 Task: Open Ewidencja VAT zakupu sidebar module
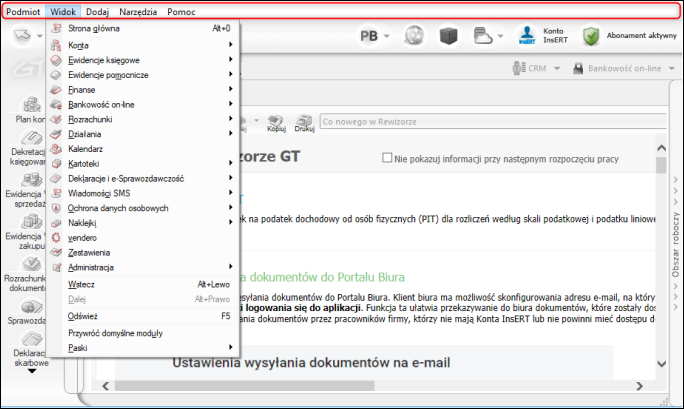tap(25, 233)
